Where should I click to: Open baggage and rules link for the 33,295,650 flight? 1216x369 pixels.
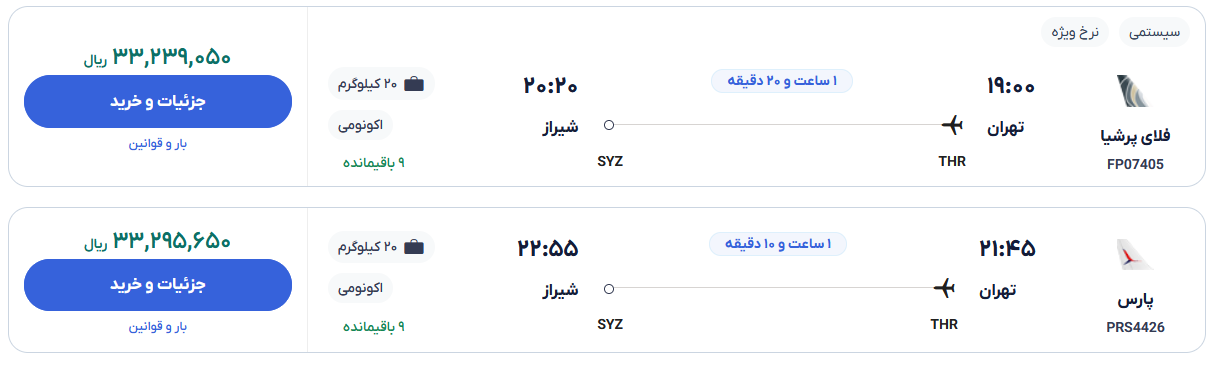click(x=158, y=326)
